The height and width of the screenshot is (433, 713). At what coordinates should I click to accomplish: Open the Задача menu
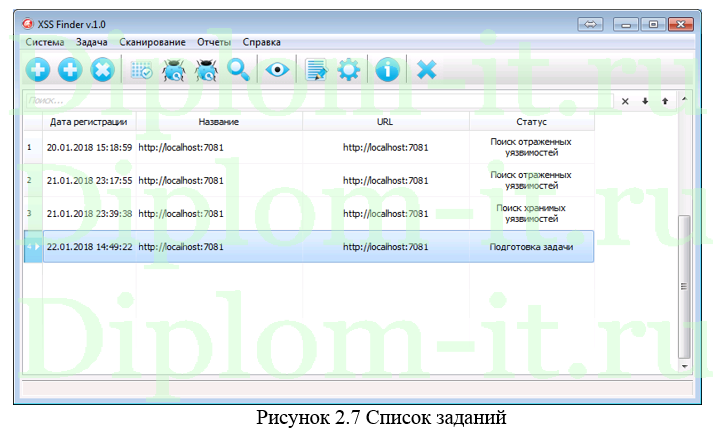[x=92, y=42]
